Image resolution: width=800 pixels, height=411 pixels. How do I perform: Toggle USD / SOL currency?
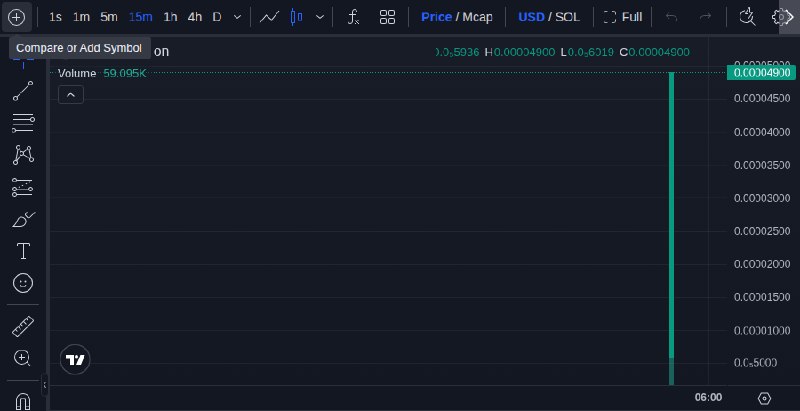coord(549,17)
